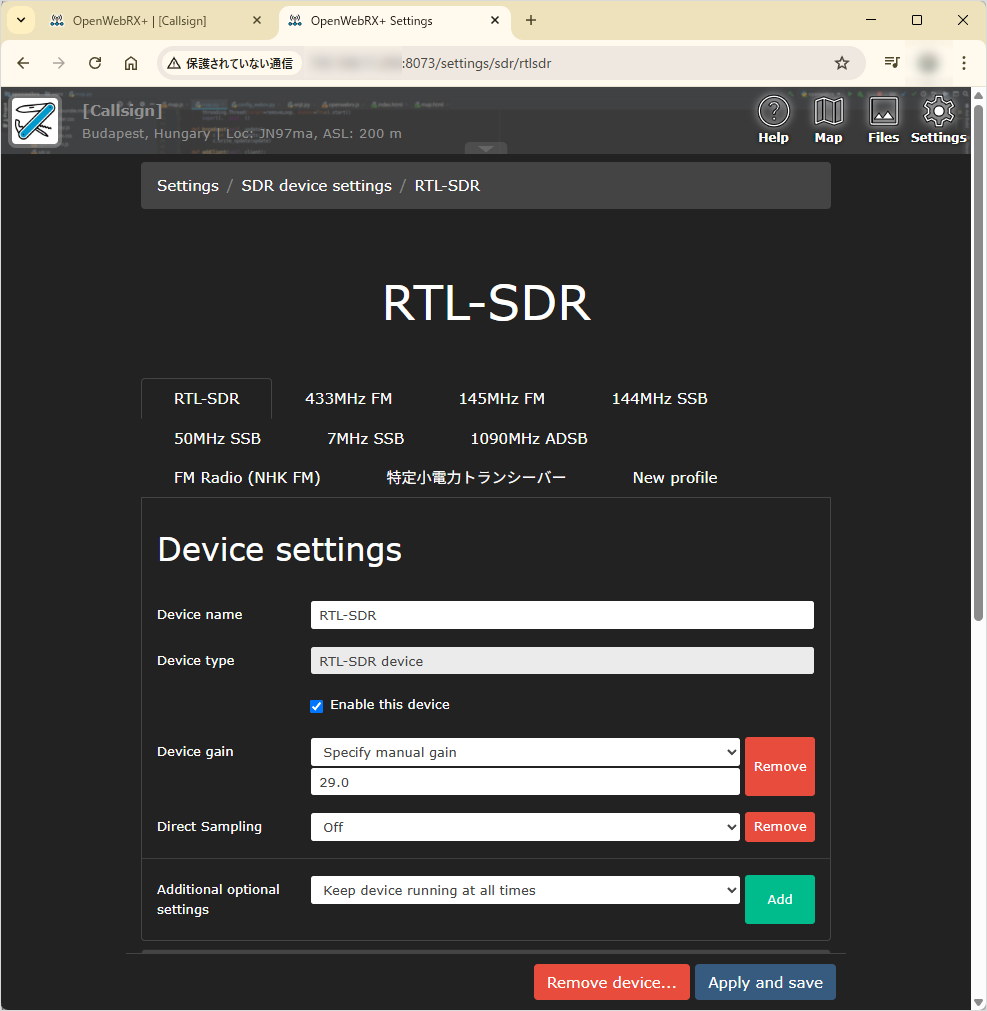Click the browser reload icon
The width and height of the screenshot is (987, 1011).
94,62
